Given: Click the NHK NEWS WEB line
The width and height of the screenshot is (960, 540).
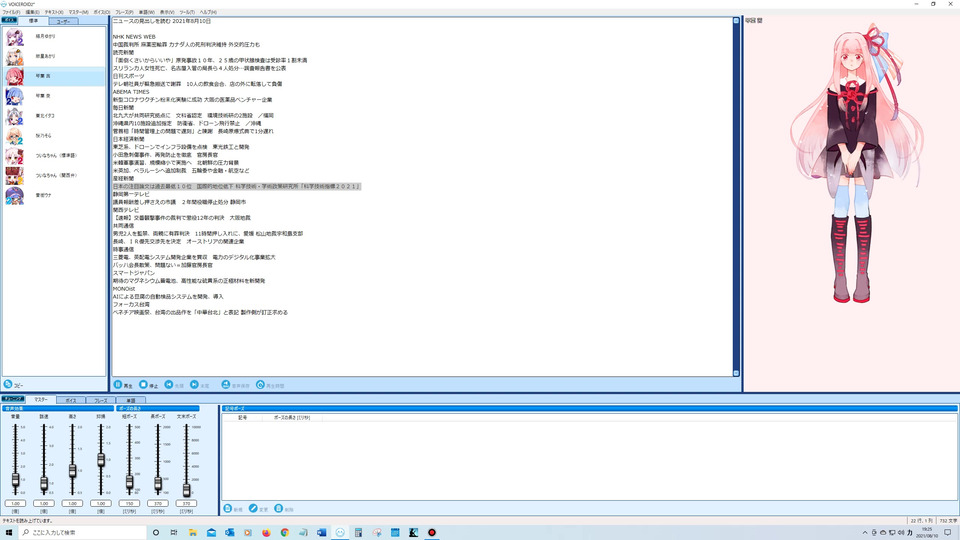Looking at the screenshot, I should [x=134, y=37].
